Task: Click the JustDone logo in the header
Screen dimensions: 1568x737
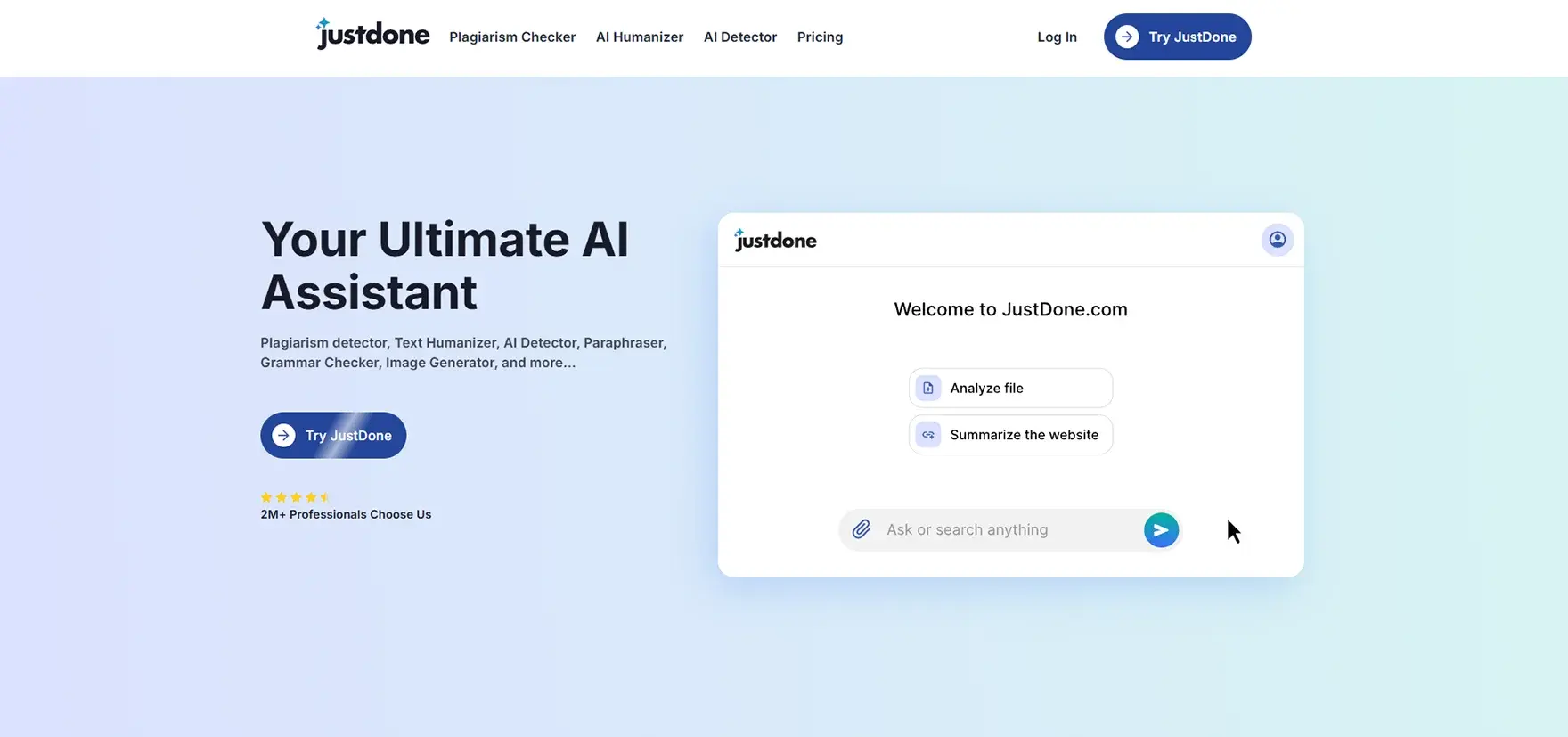Action: coord(372,35)
